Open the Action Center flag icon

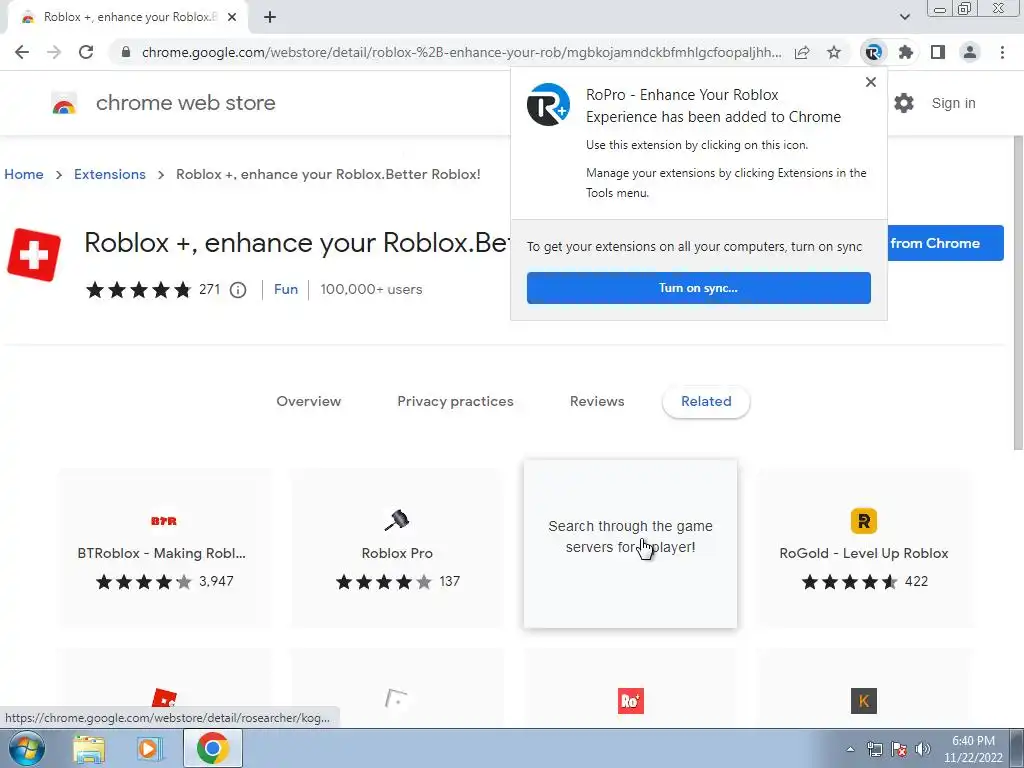[x=899, y=749]
